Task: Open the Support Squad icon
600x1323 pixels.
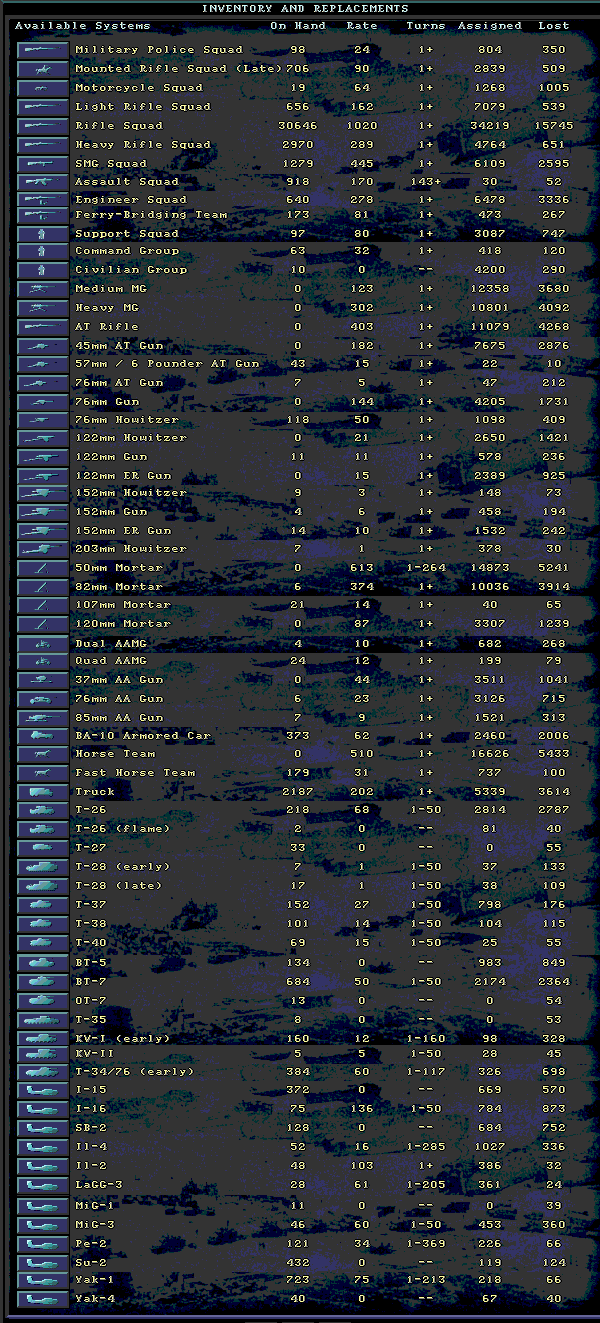Action: [43, 234]
